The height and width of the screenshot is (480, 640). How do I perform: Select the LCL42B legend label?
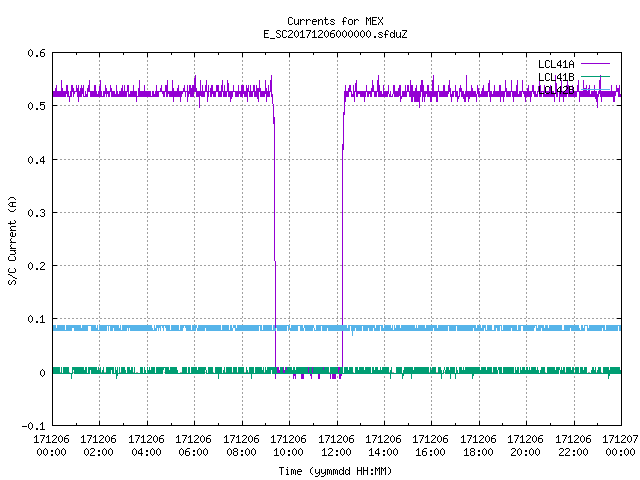point(556,90)
